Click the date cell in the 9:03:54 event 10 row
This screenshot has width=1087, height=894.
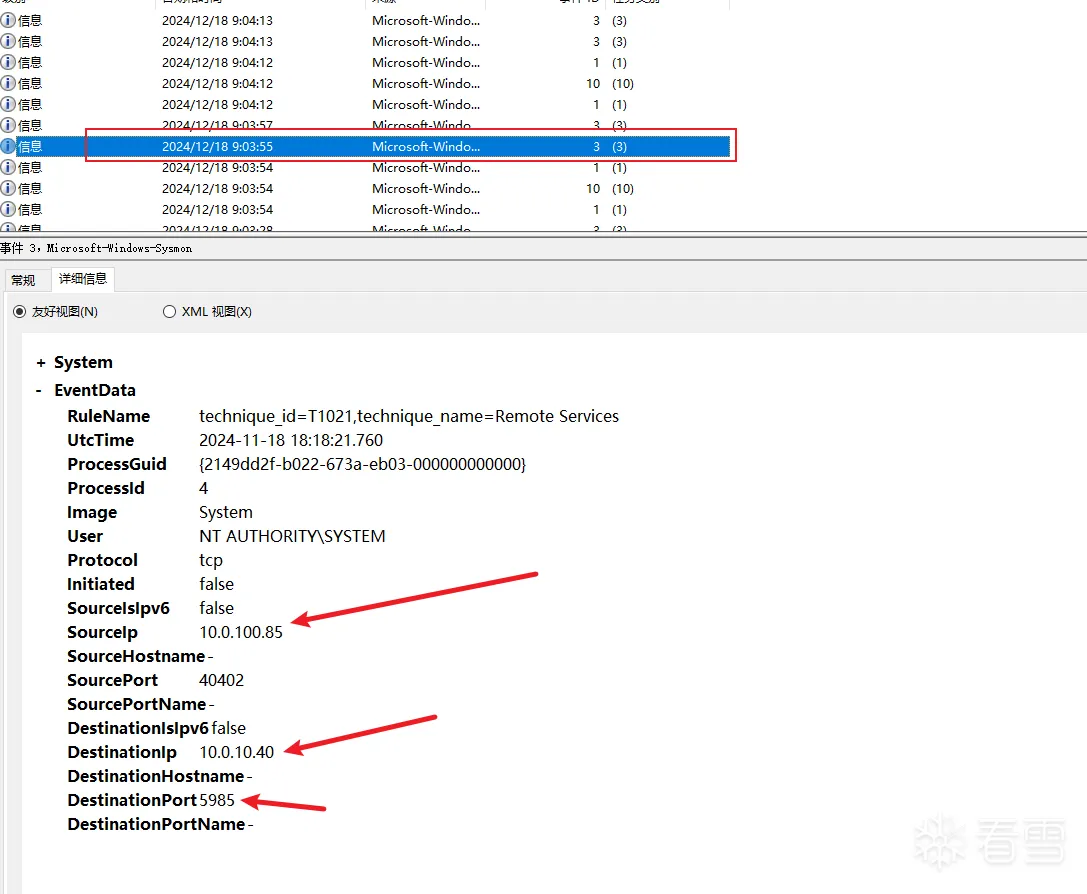[x=218, y=189]
